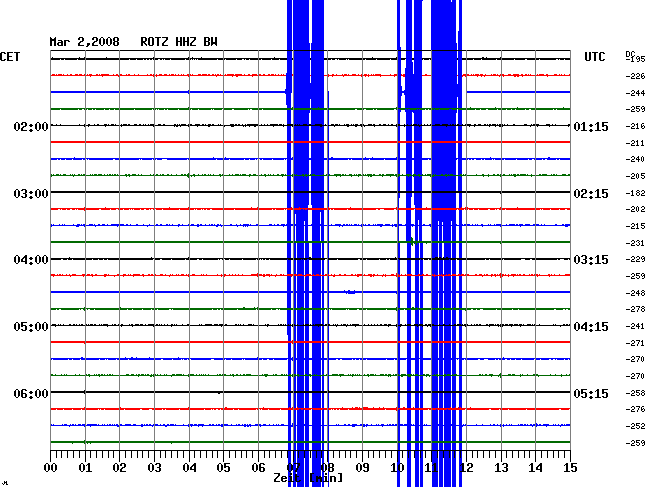650x494 pixels.
Task: Click DC offset value "-195"
Action: (x=635, y=59)
